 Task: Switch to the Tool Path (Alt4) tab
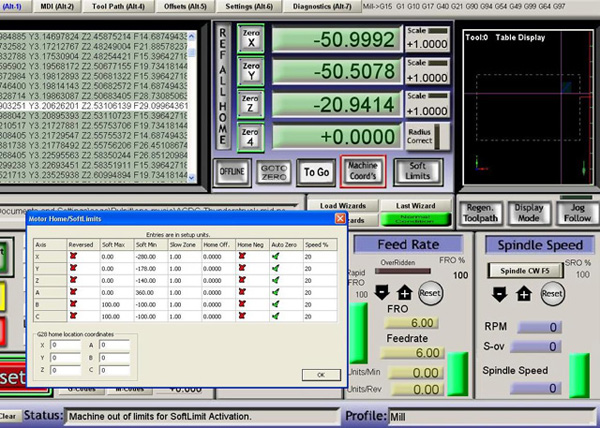pyautogui.click(x=118, y=6)
